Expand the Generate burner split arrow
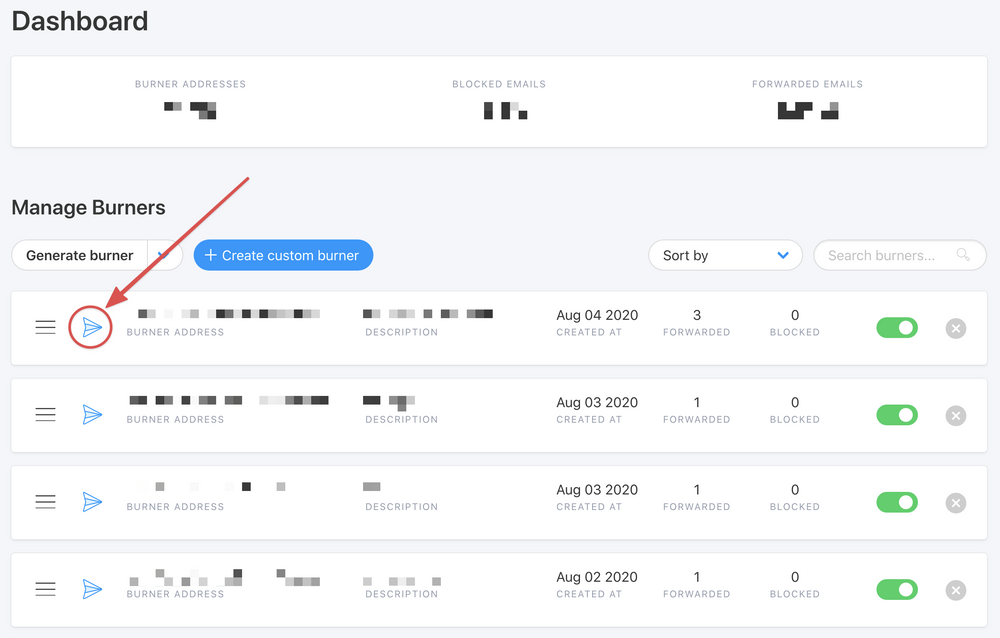The height and width of the screenshot is (638, 1000). click(x=164, y=255)
